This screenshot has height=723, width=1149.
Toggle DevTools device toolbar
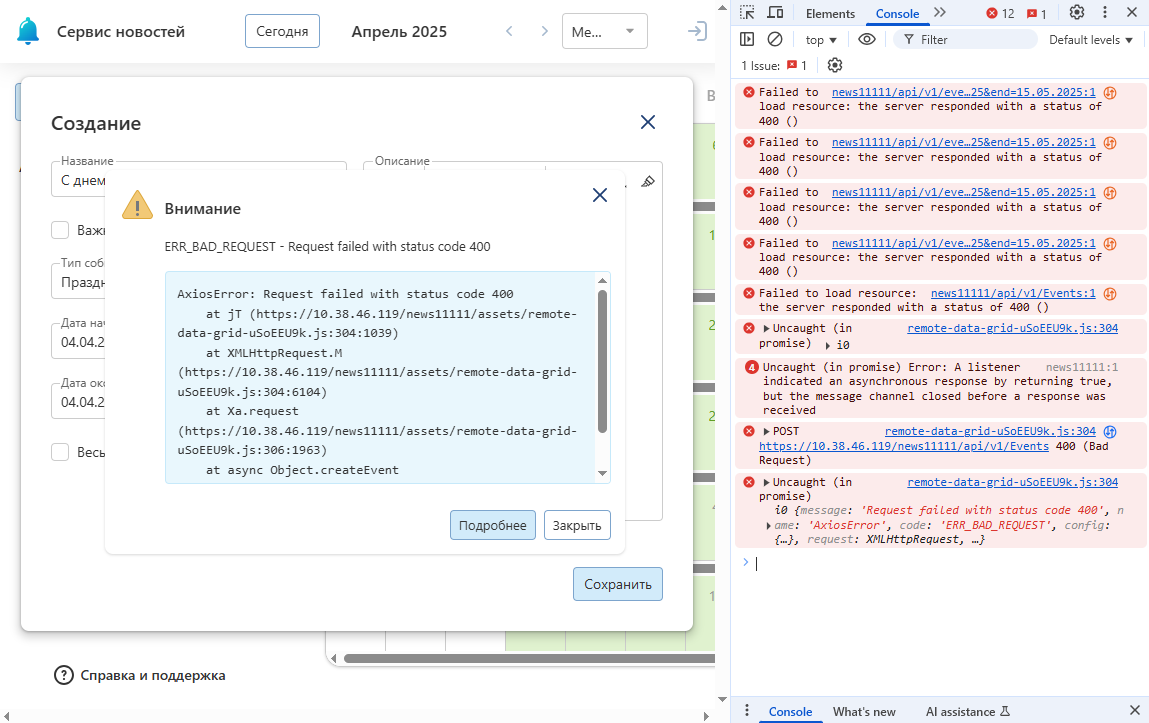pos(775,12)
